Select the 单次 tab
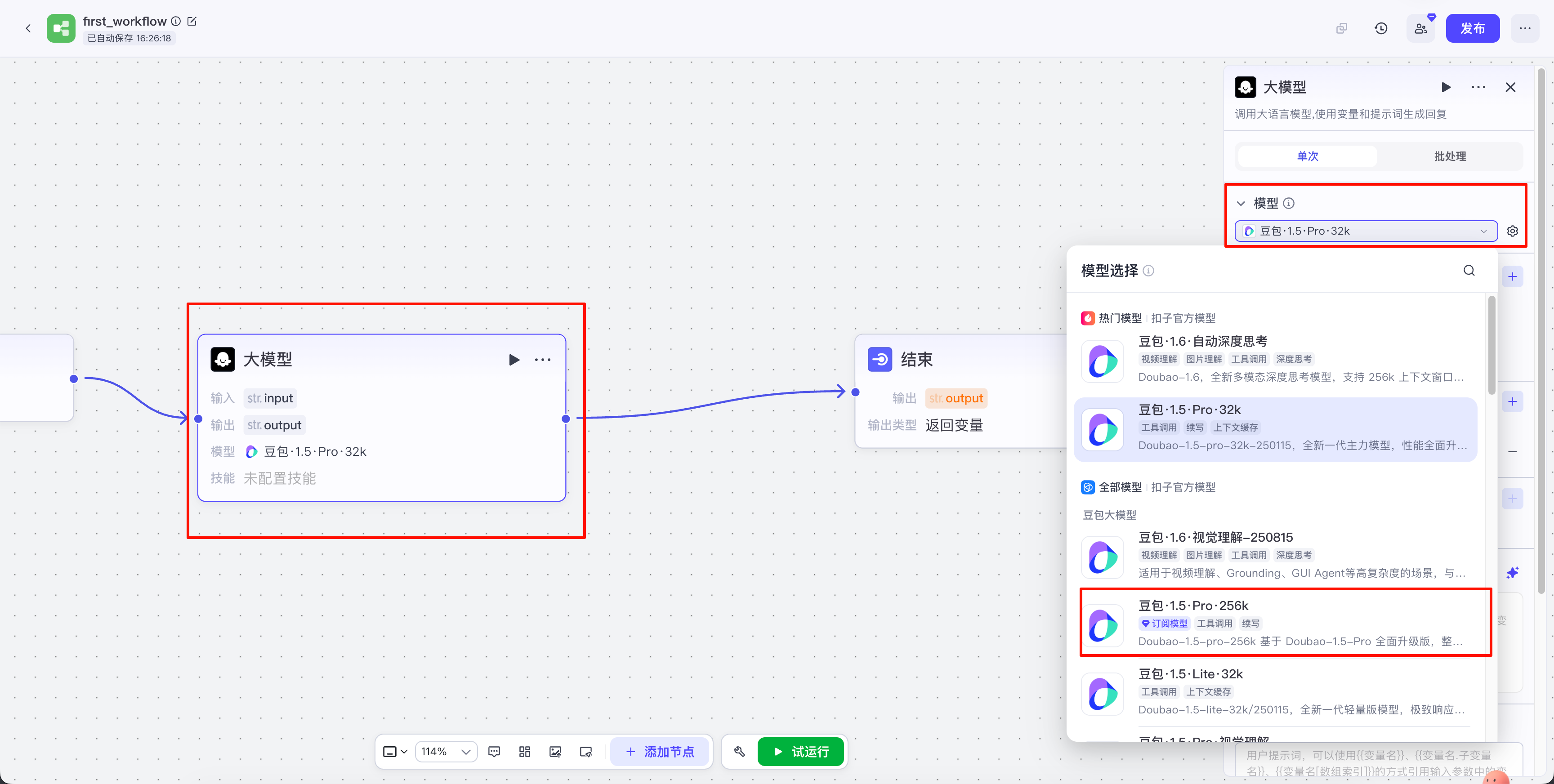Image resolution: width=1554 pixels, height=784 pixels. [x=1307, y=156]
